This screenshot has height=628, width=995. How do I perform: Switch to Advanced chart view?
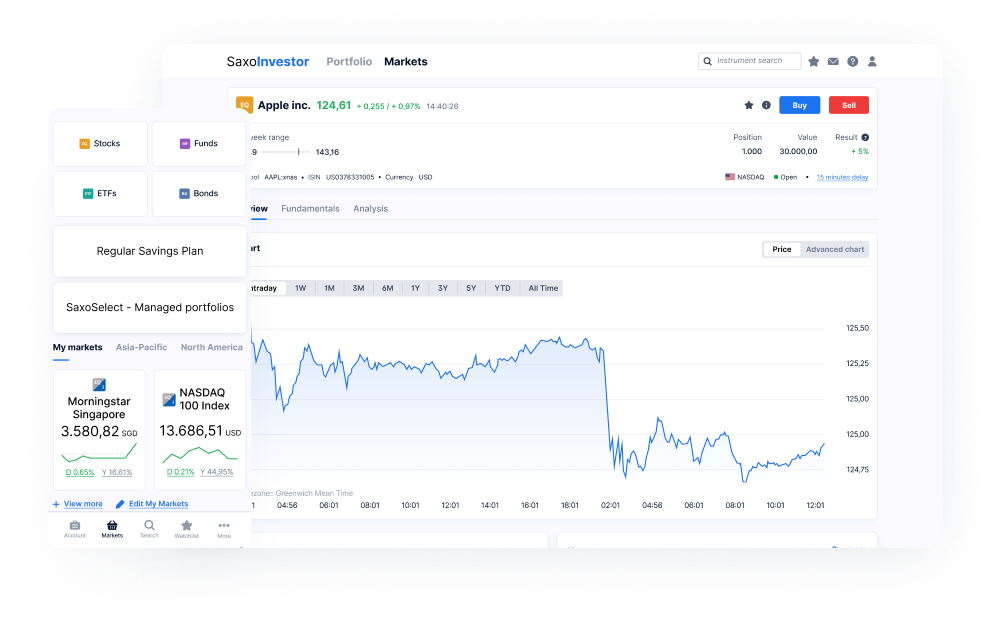834,249
